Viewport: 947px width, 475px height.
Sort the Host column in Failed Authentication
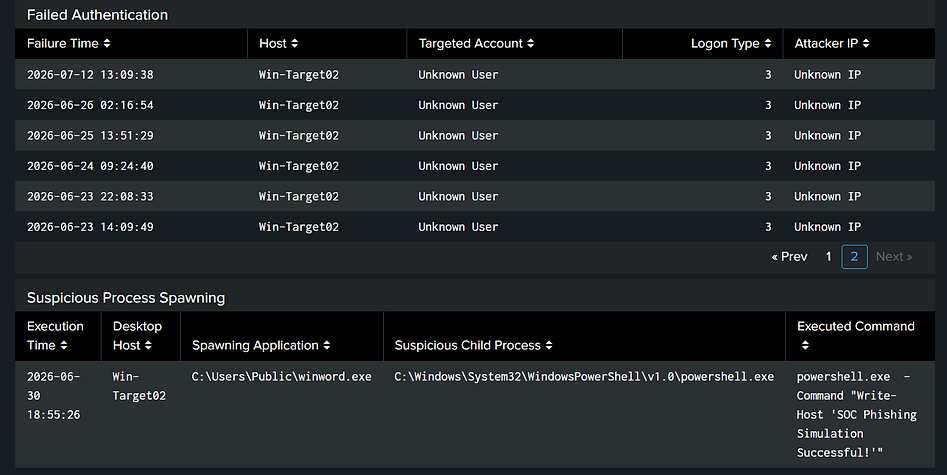click(x=295, y=44)
